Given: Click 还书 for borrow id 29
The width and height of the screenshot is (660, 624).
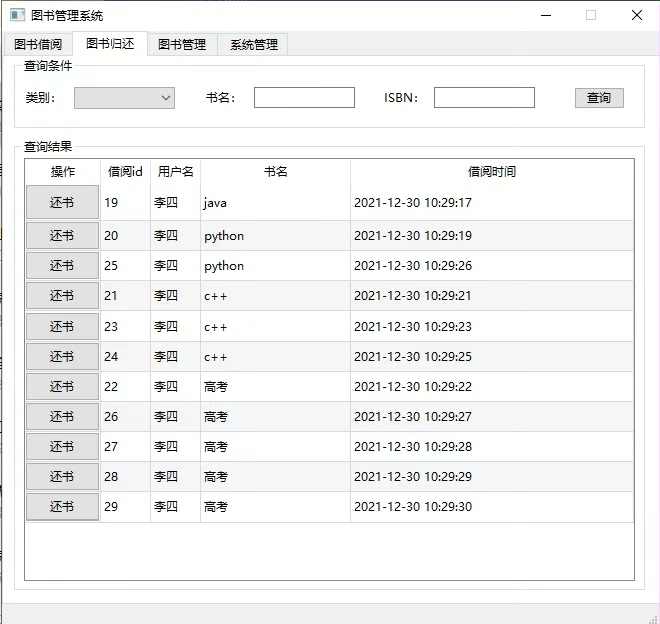Looking at the screenshot, I should click(x=62, y=506).
